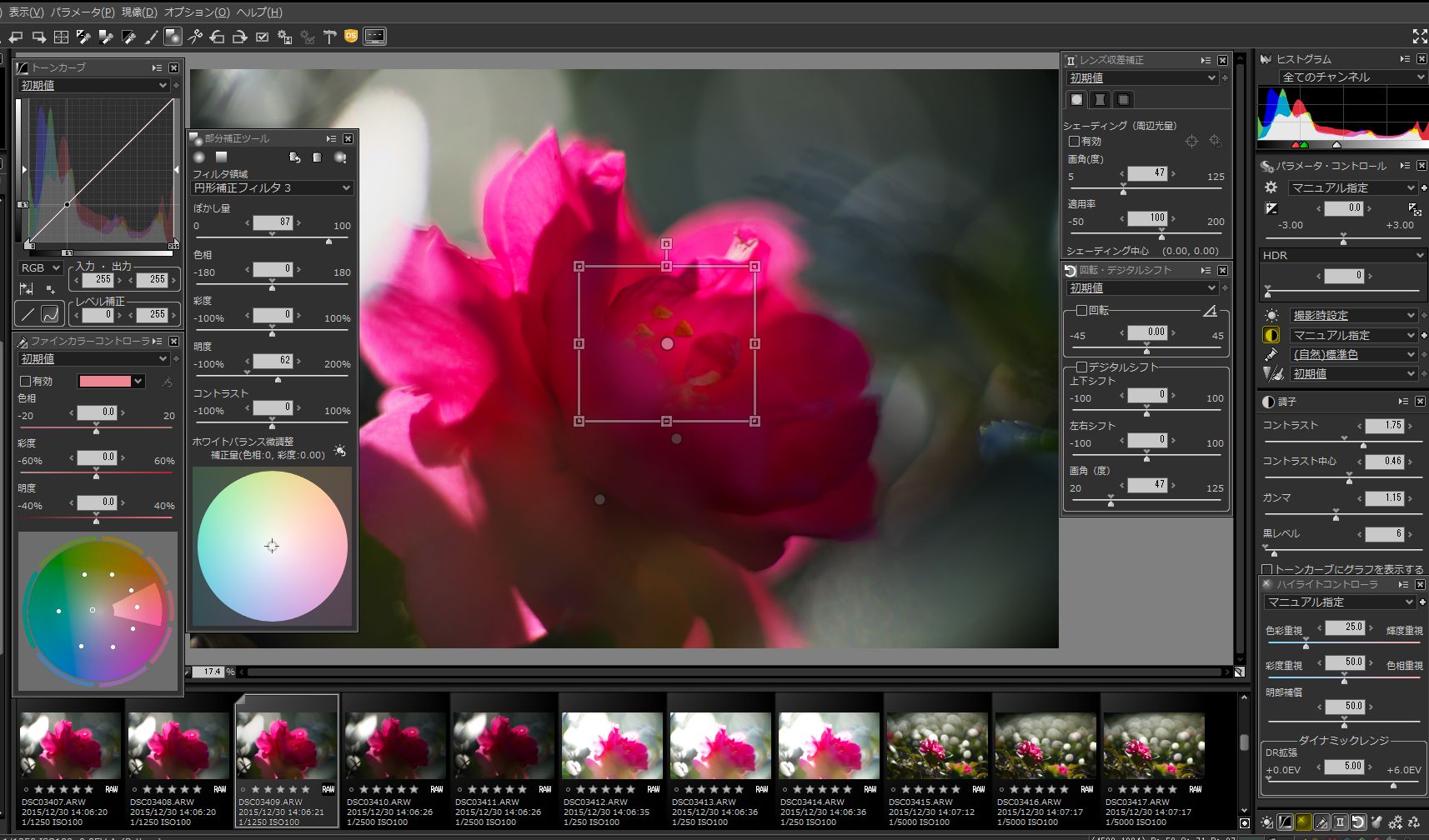Image resolution: width=1429 pixels, height=840 pixels.
Task: Increase exposure value with right stepper arrow
Action: pyautogui.click(x=1371, y=208)
